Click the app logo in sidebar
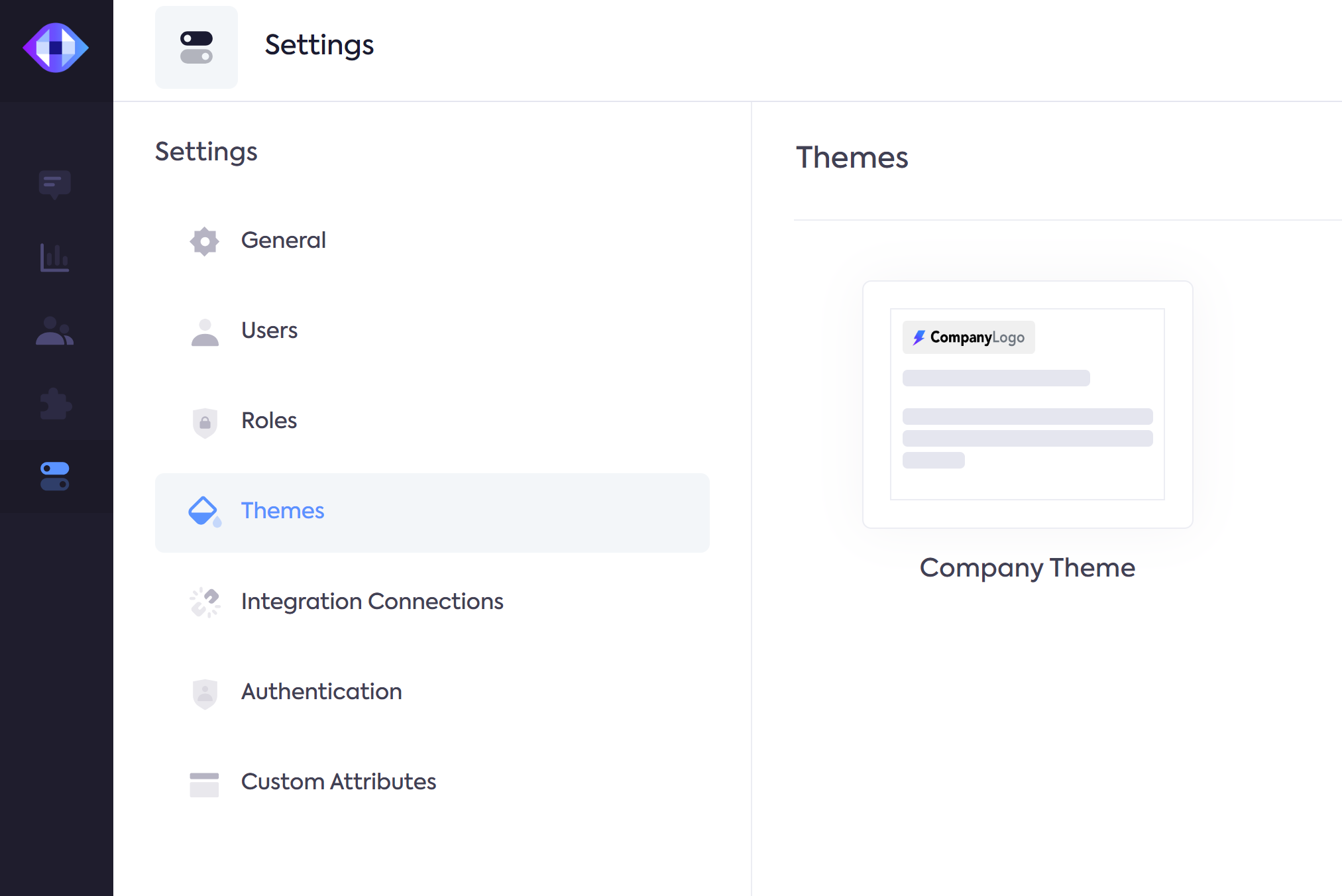Screen dimensions: 1342x896 [56, 48]
